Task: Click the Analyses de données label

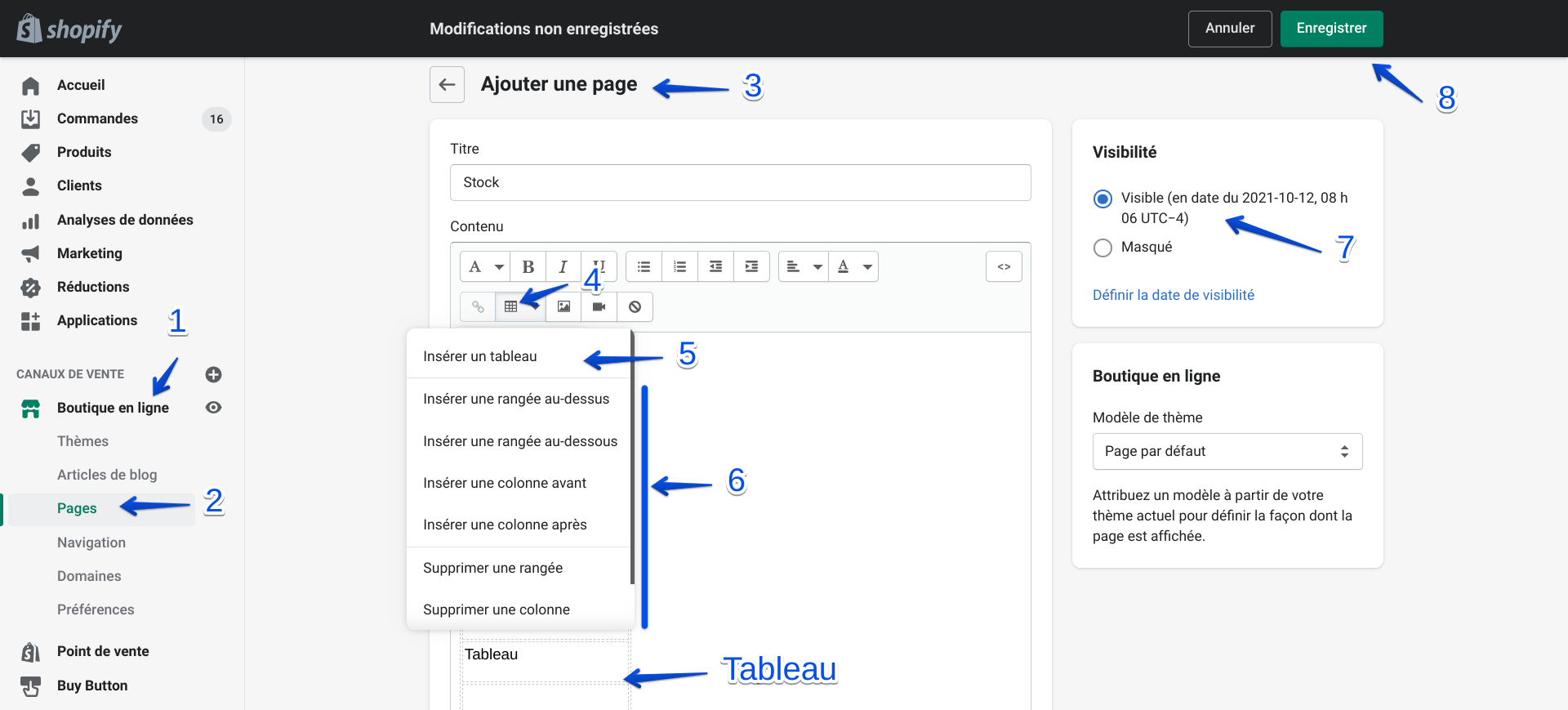Action: click(x=125, y=220)
